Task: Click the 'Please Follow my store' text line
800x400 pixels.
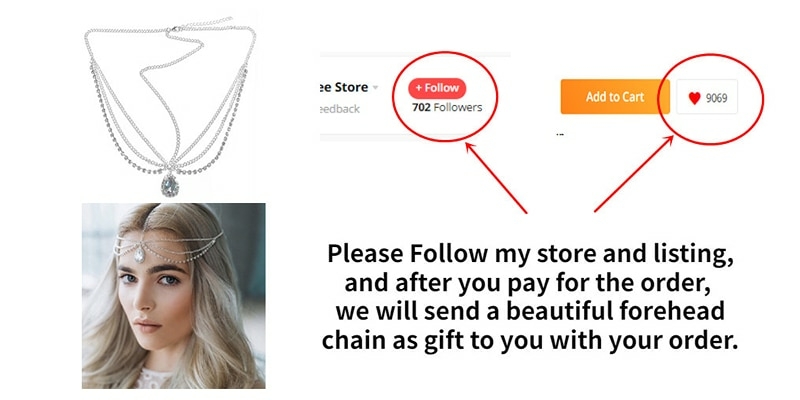Action: 531,254
